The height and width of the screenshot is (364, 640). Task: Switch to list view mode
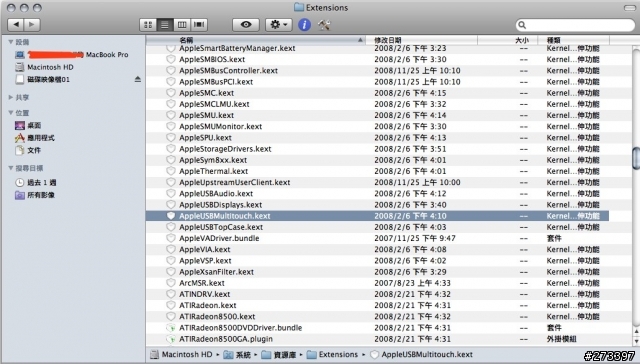[x=165, y=25]
